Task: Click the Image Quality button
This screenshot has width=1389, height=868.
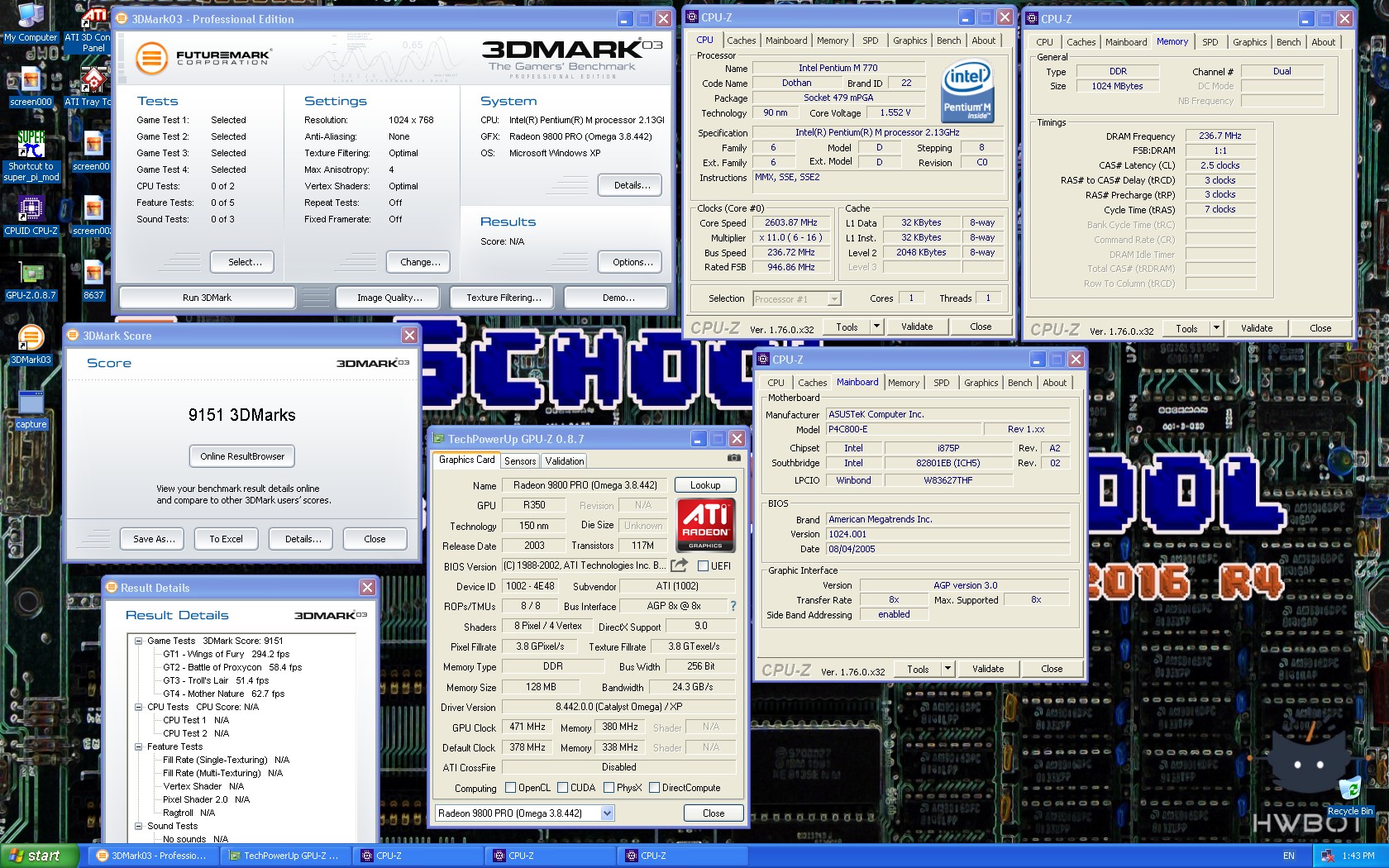Action: (x=389, y=298)
